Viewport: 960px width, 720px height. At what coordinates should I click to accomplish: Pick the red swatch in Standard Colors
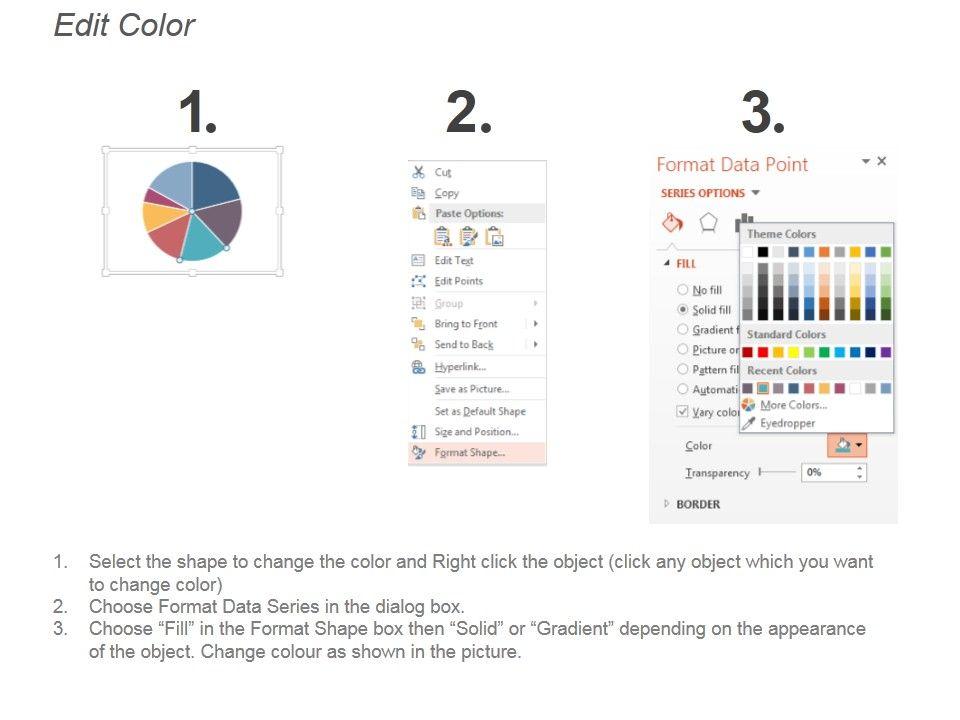pos(763,352)
